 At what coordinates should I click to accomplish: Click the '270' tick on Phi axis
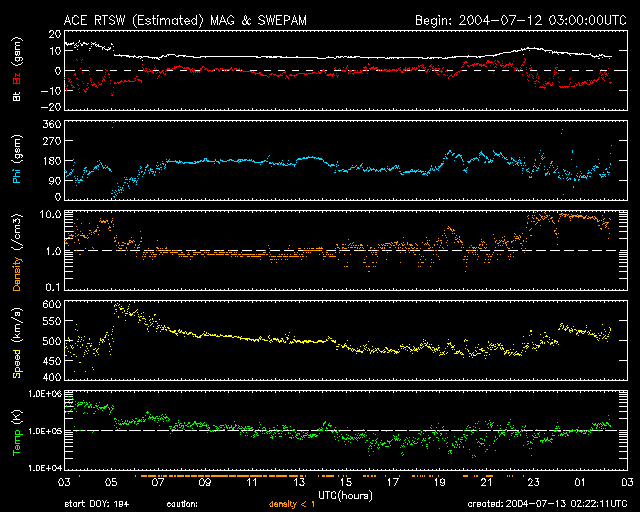coord(52,141)
